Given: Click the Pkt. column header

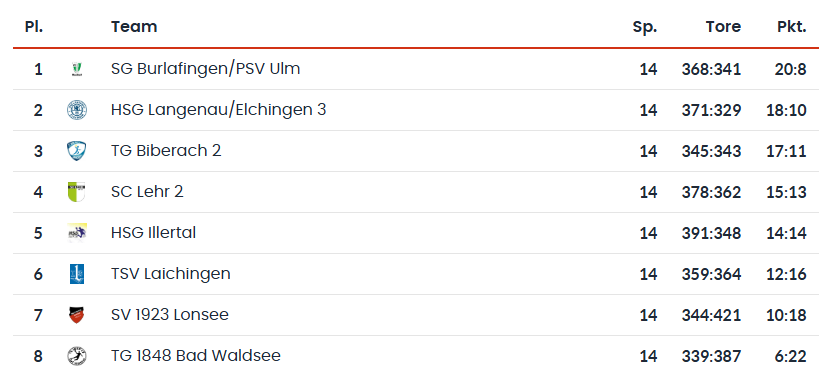Looking at the screenshot, I should [792, 26].
